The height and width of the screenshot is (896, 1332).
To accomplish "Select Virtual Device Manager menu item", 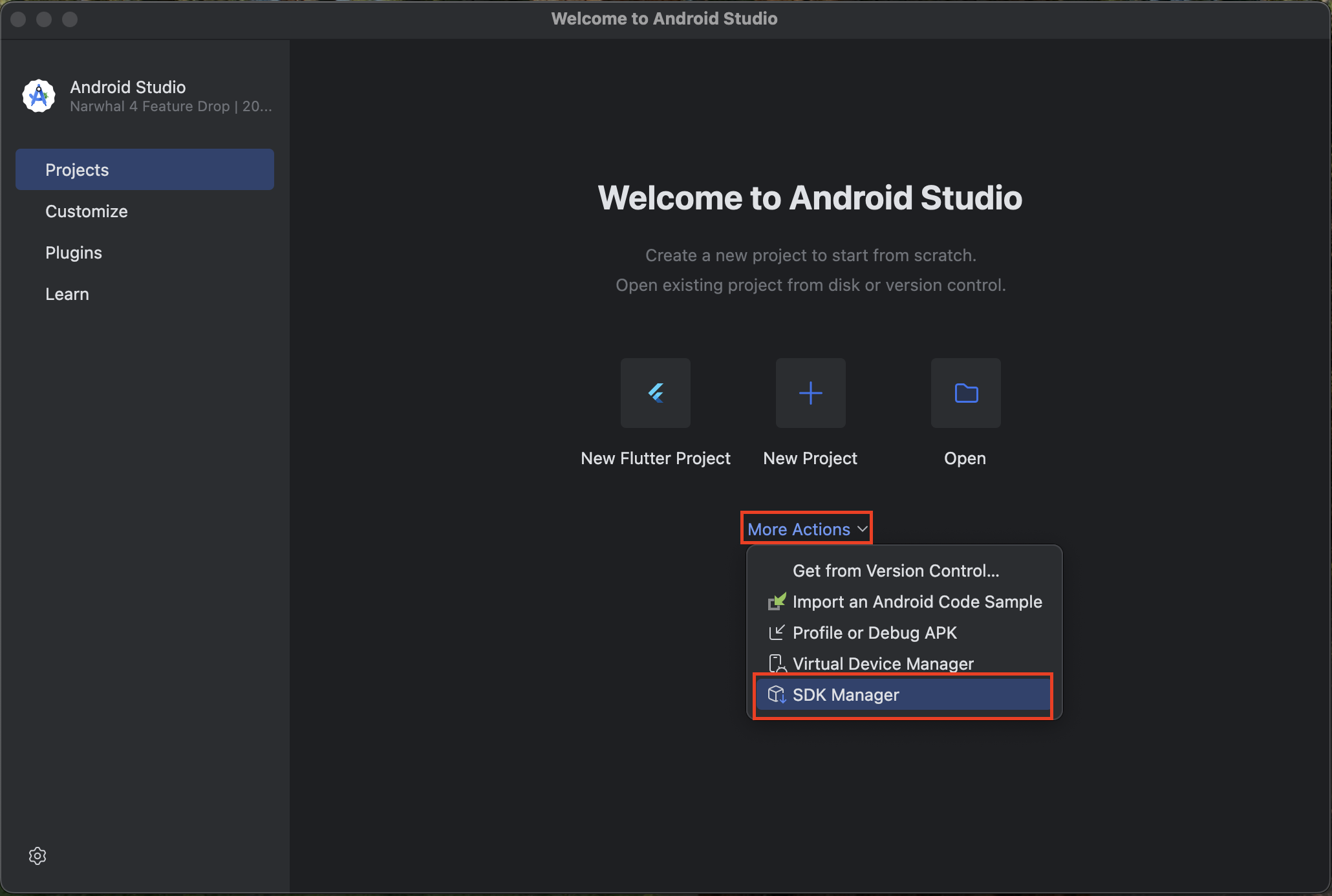I will pyautogui.click(x=883, y=664).
